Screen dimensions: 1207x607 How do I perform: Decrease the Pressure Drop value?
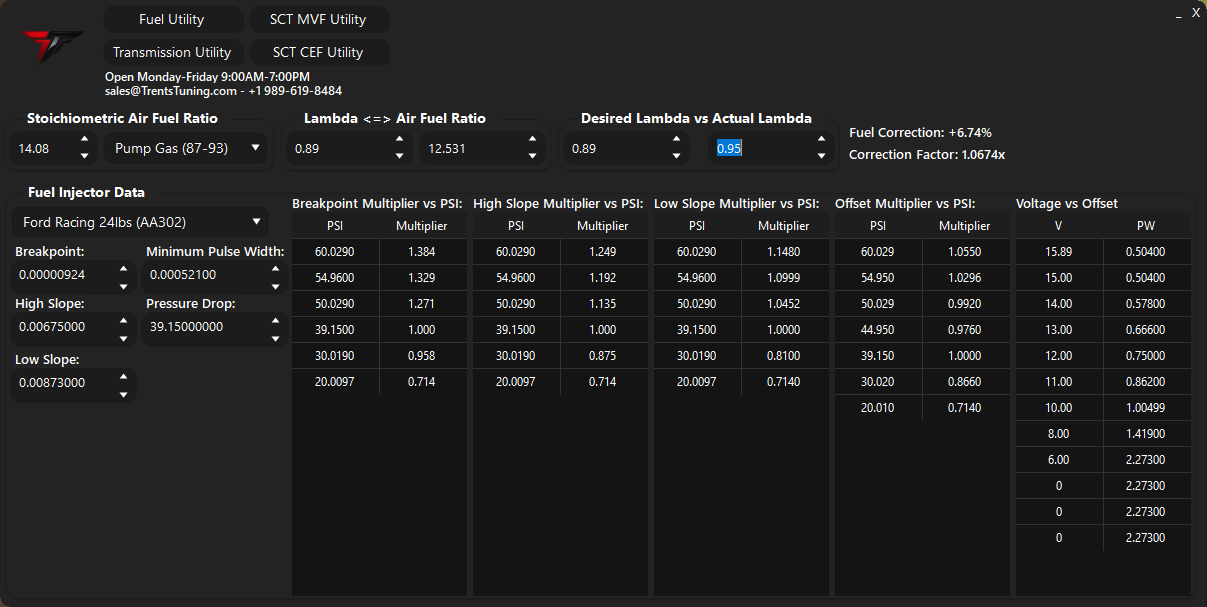(277, 338)
